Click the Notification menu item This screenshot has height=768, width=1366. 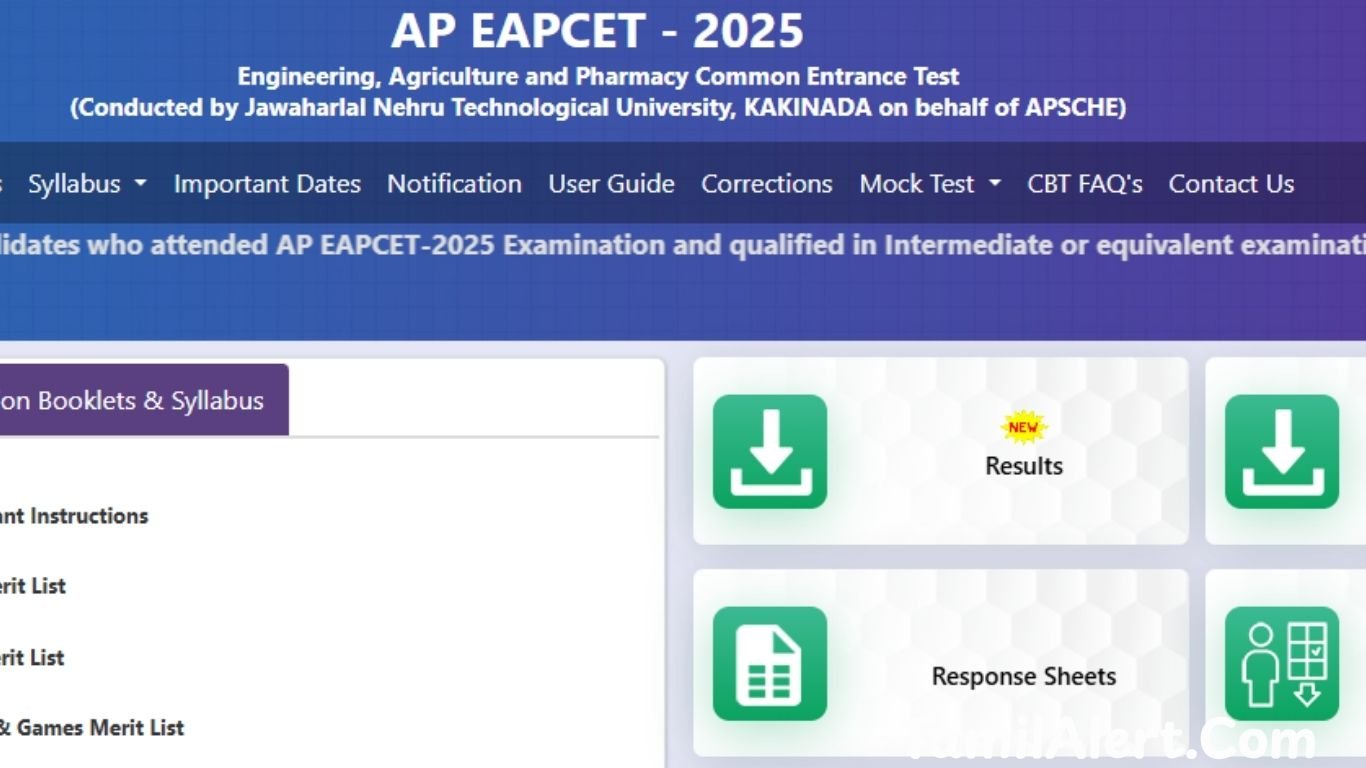(x=454, y=183)
